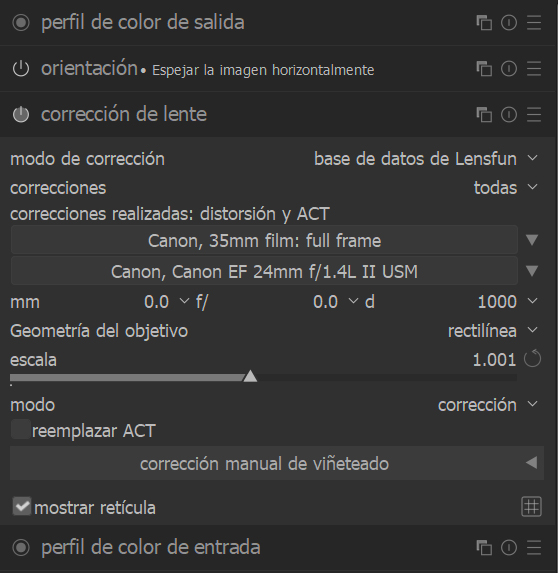
Task: Click the escala slider handle
Action: point(250,376)
